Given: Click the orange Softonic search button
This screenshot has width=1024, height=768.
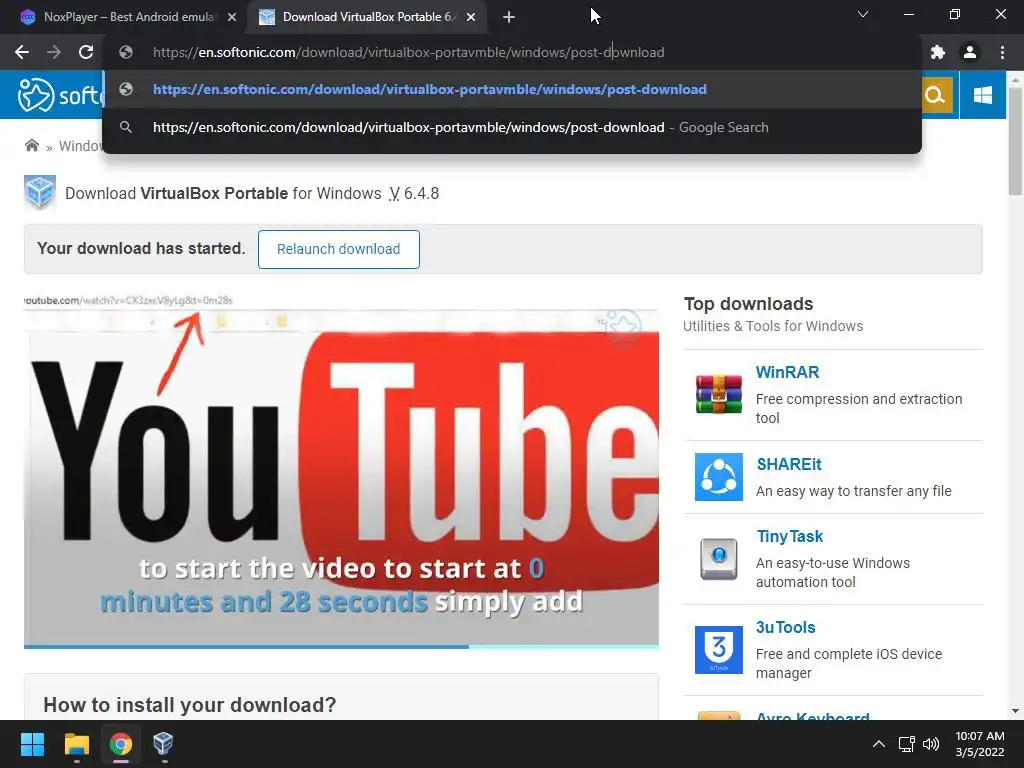Looking at the screenshot, I should point(936,95).
